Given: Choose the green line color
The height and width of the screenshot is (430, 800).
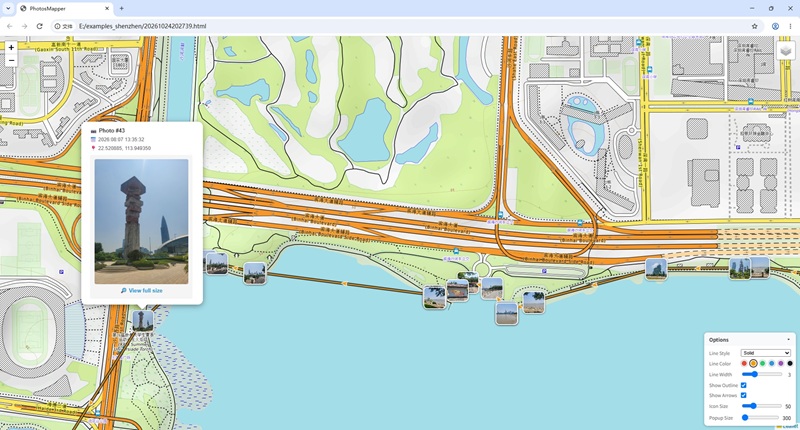Looking at the screenshot, I should click(x=762, y=364).
